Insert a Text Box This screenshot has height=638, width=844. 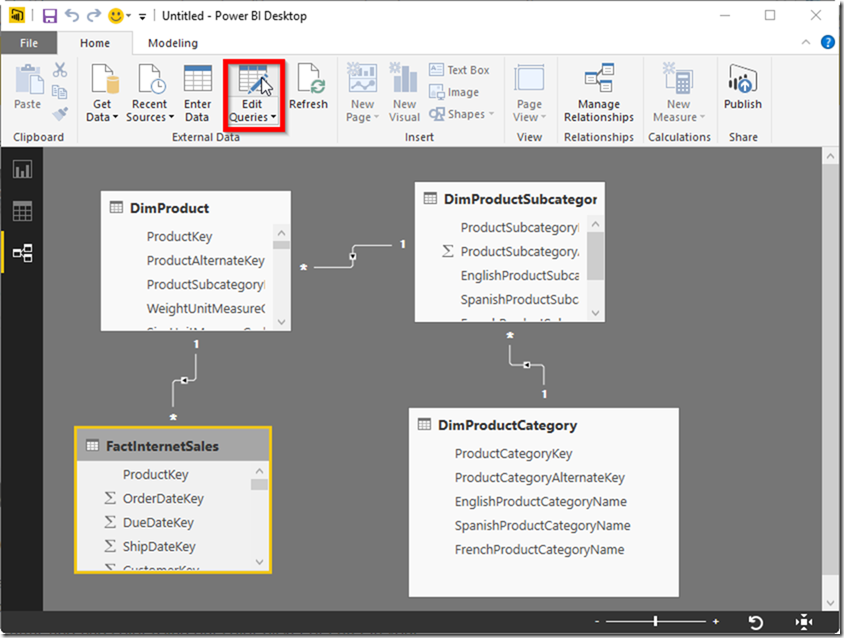coord(459,70)
